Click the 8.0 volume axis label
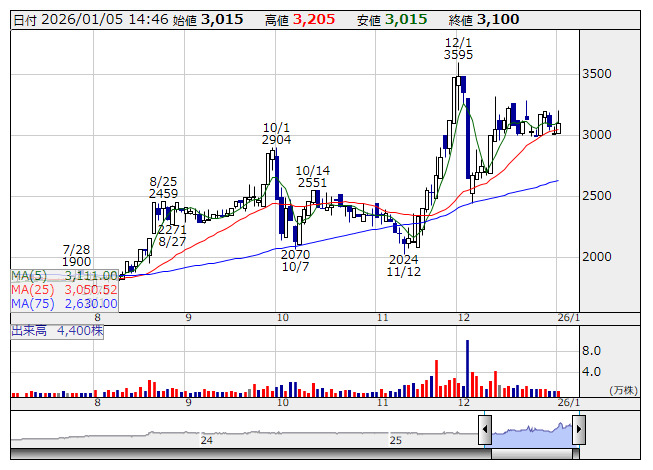This screenshot has width=653, height=470. coord(591,351)
